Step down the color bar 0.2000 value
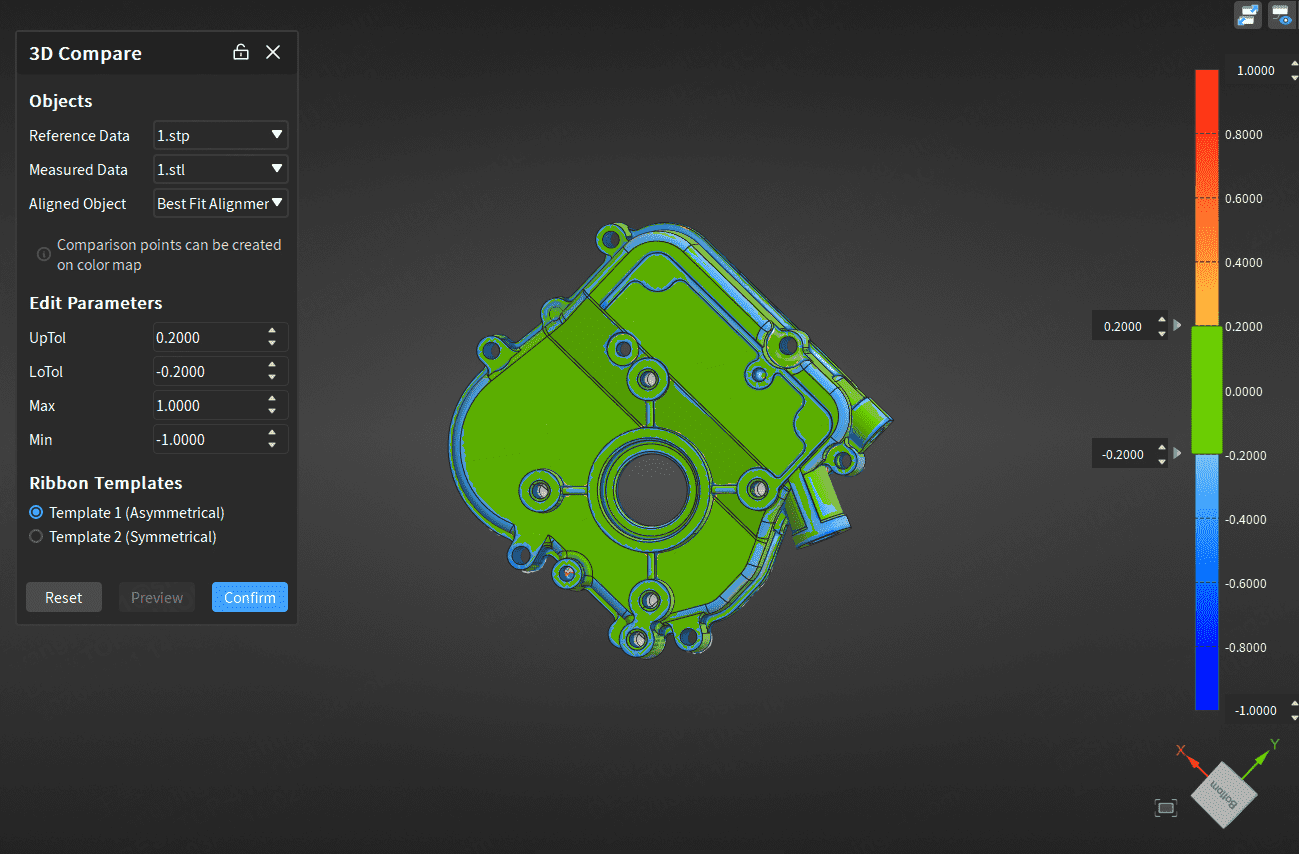 click(1161, 333)
